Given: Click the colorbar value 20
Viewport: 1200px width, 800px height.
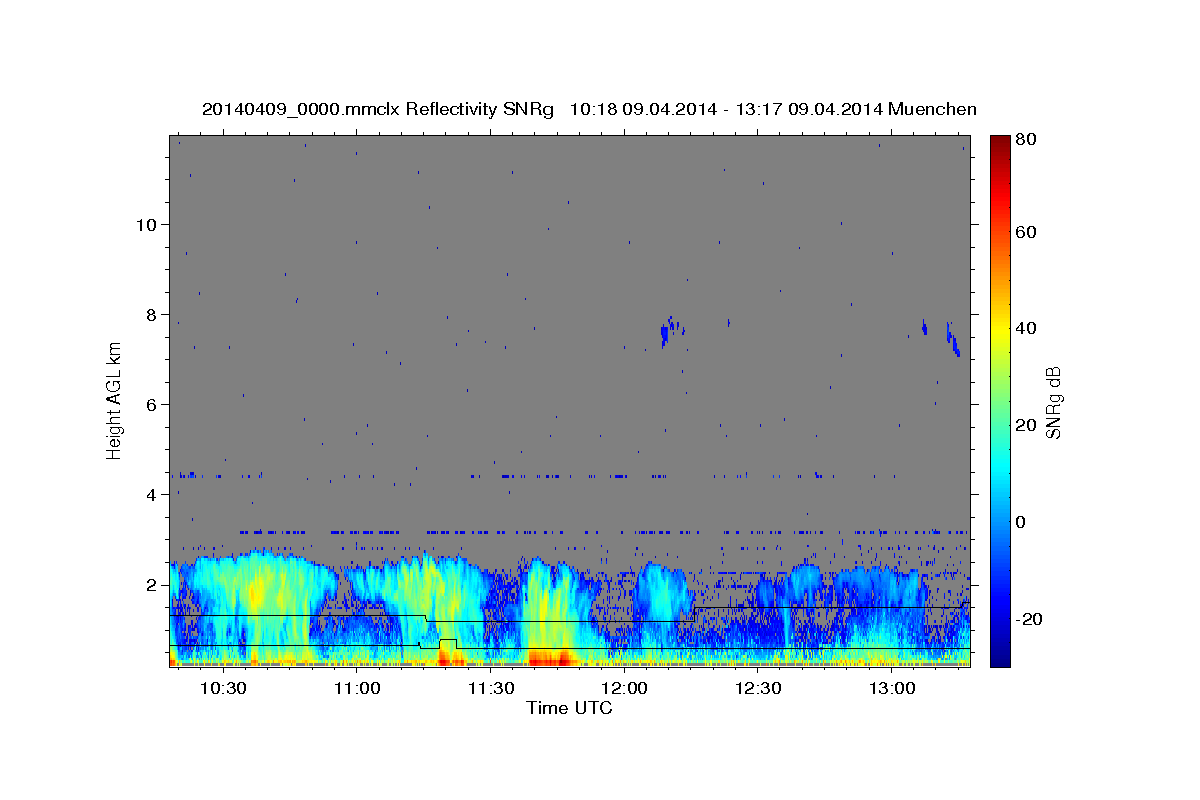Looking at the screenshot, I should pos(1025,425).
